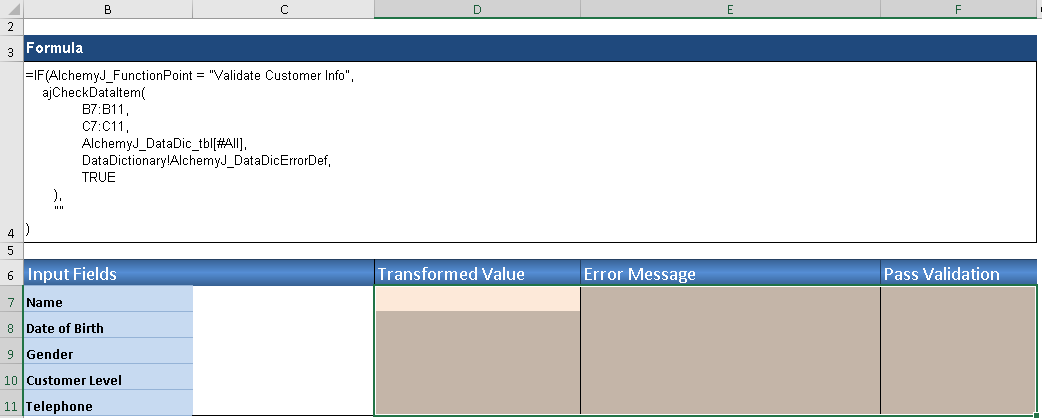This screenshot has width=1042, height=418.
Task: Select the Date of Birth label cell
Action: [x=108, y=327]
